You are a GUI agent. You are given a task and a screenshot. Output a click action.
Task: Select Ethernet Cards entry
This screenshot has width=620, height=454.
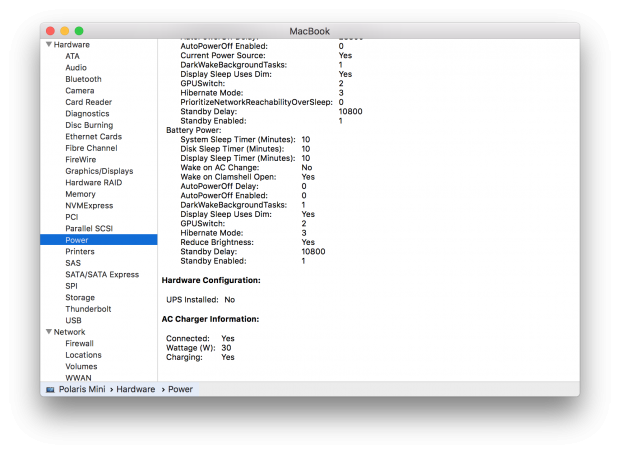point(94,136)
